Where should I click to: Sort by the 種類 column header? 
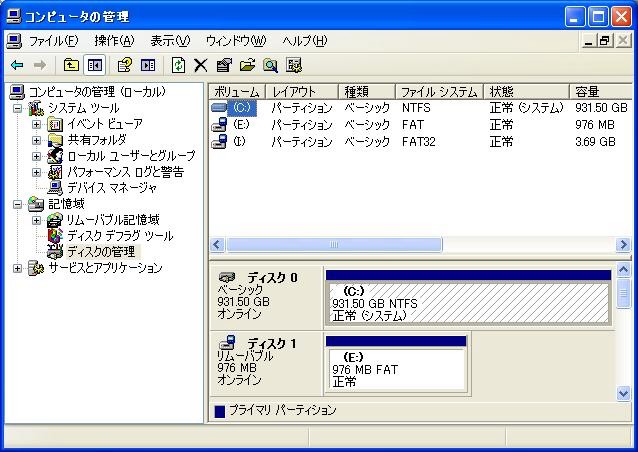click(367, 92)
